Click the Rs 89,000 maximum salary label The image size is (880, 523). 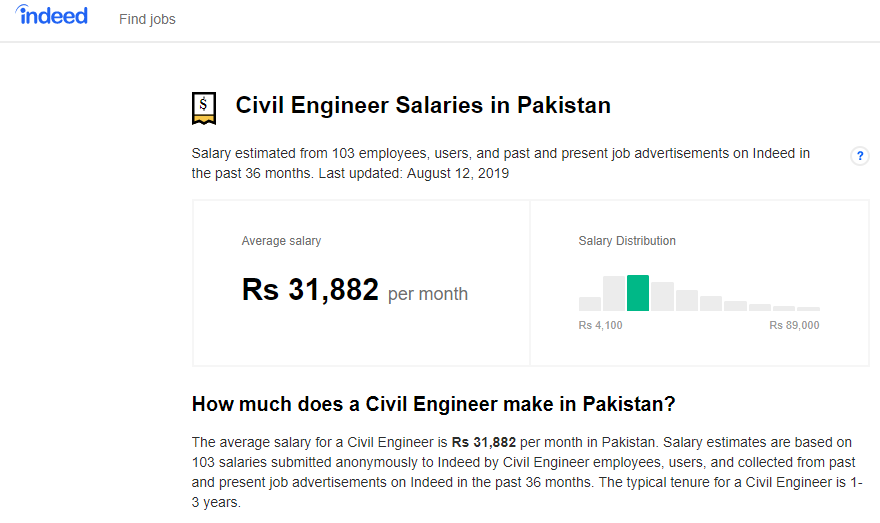794,326
